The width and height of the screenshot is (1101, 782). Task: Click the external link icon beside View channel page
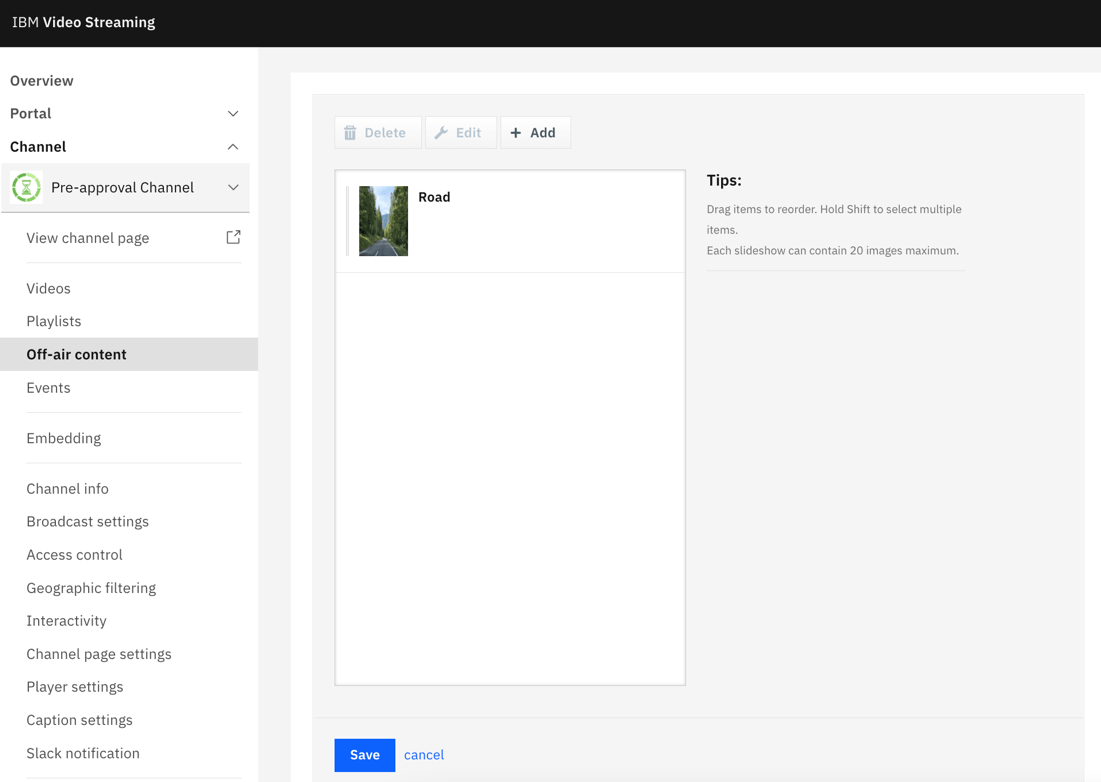tap(233, 237)
